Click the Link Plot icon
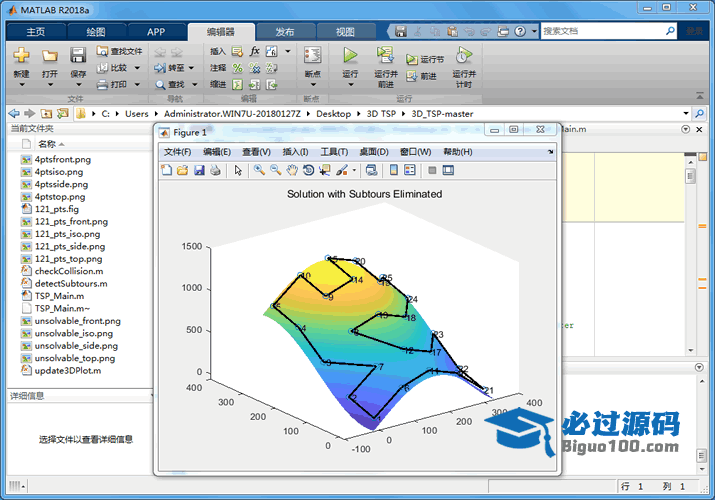 point(372,170)
